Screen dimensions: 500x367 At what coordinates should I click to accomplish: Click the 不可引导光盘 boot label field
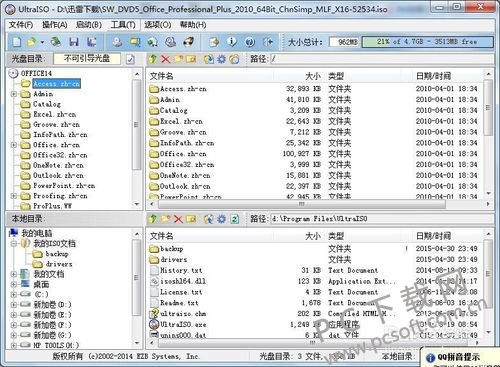pos(87,59)
